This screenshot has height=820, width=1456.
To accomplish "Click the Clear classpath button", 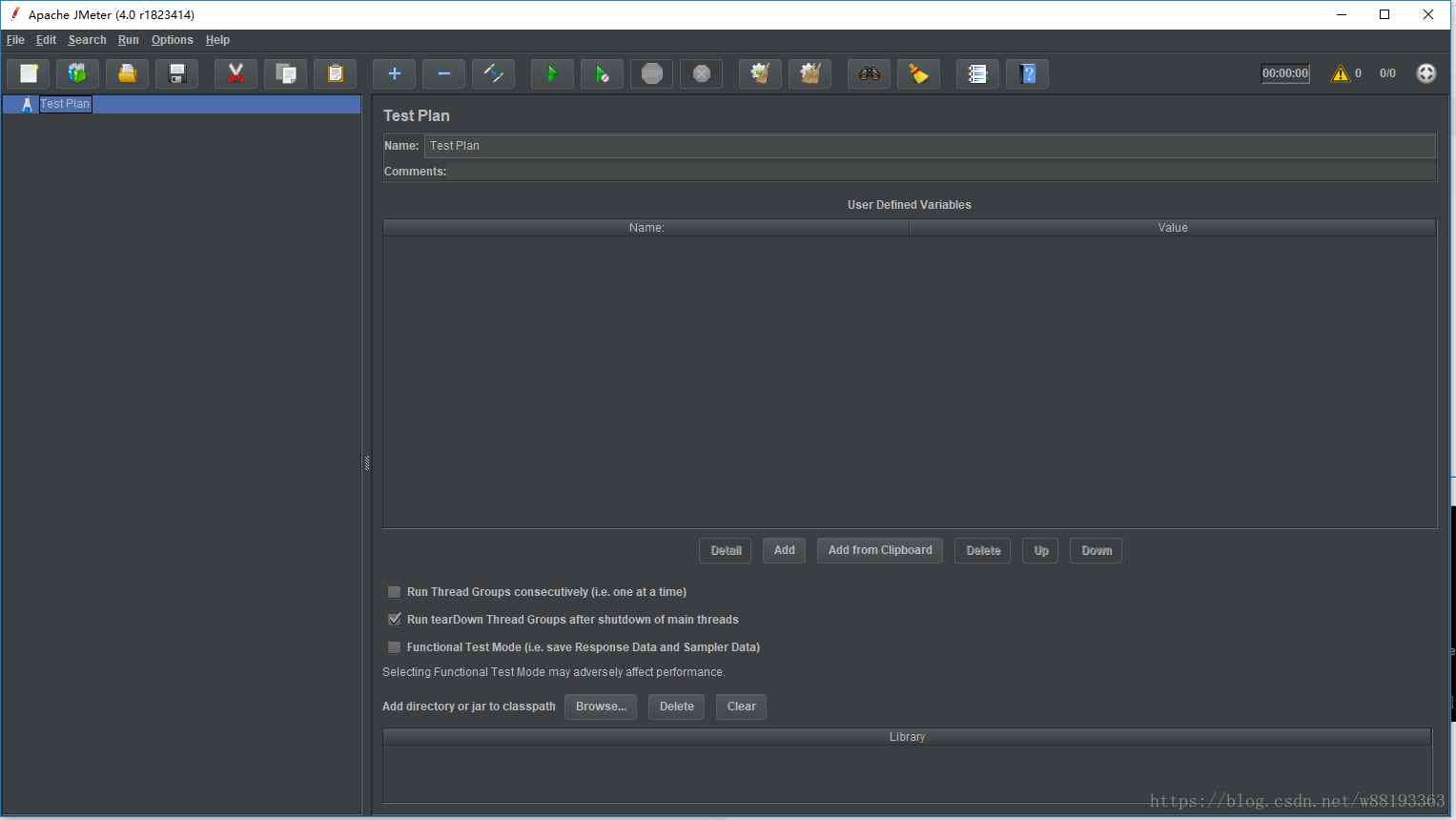I will 741,707.
